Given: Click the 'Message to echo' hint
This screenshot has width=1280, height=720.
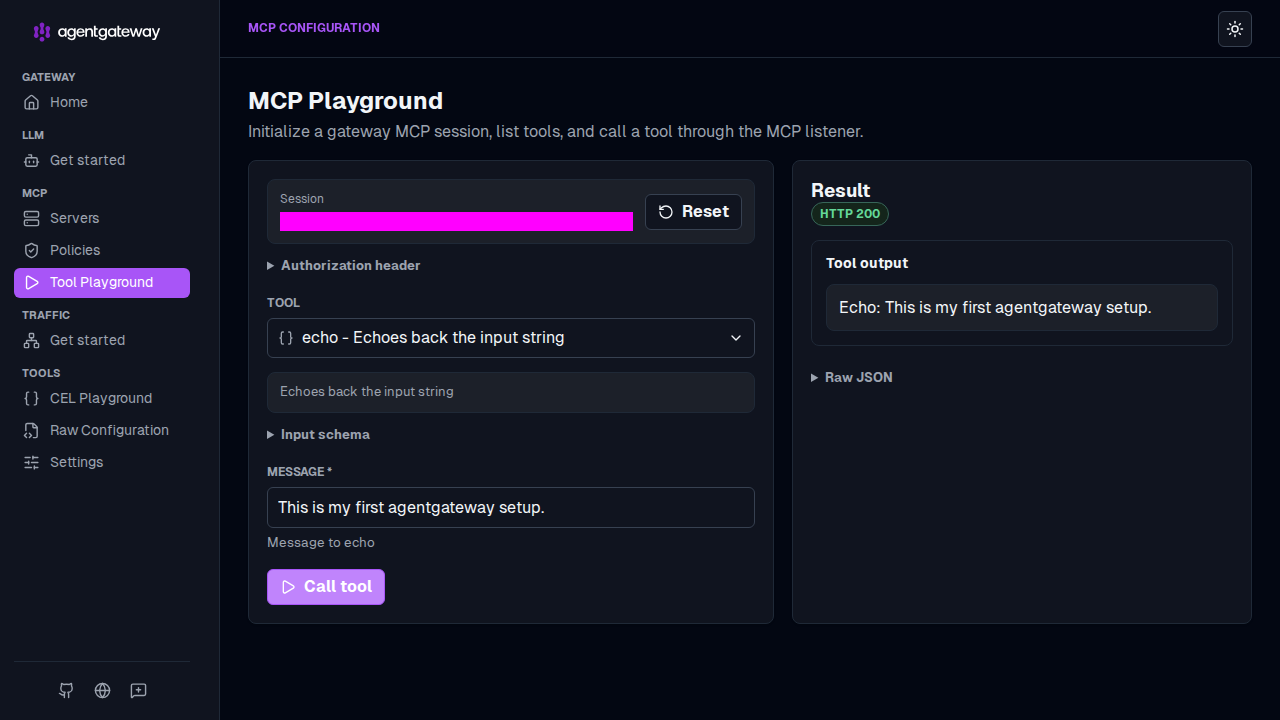Looking at the screenshot, I should click(321, 542).
